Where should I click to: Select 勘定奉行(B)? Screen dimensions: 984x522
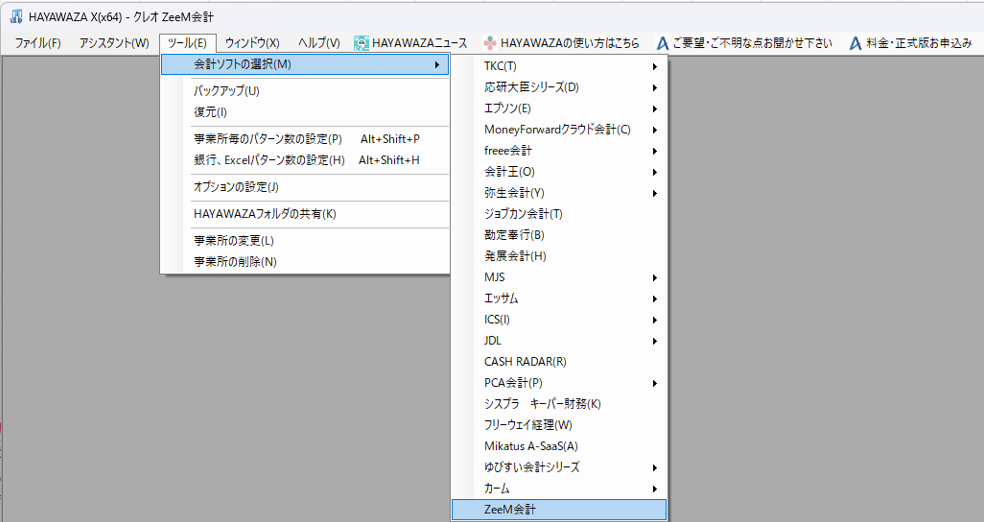[x=559, y=235]
